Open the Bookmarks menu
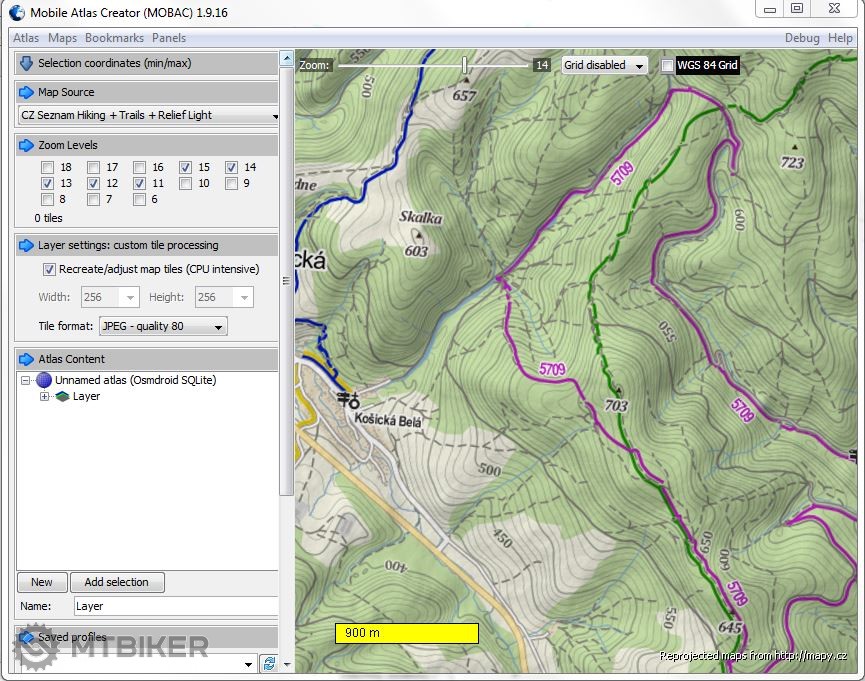Image resolution: width=865 pixels, height=681 pixels. pyautogui.click(x=114, y=38)
